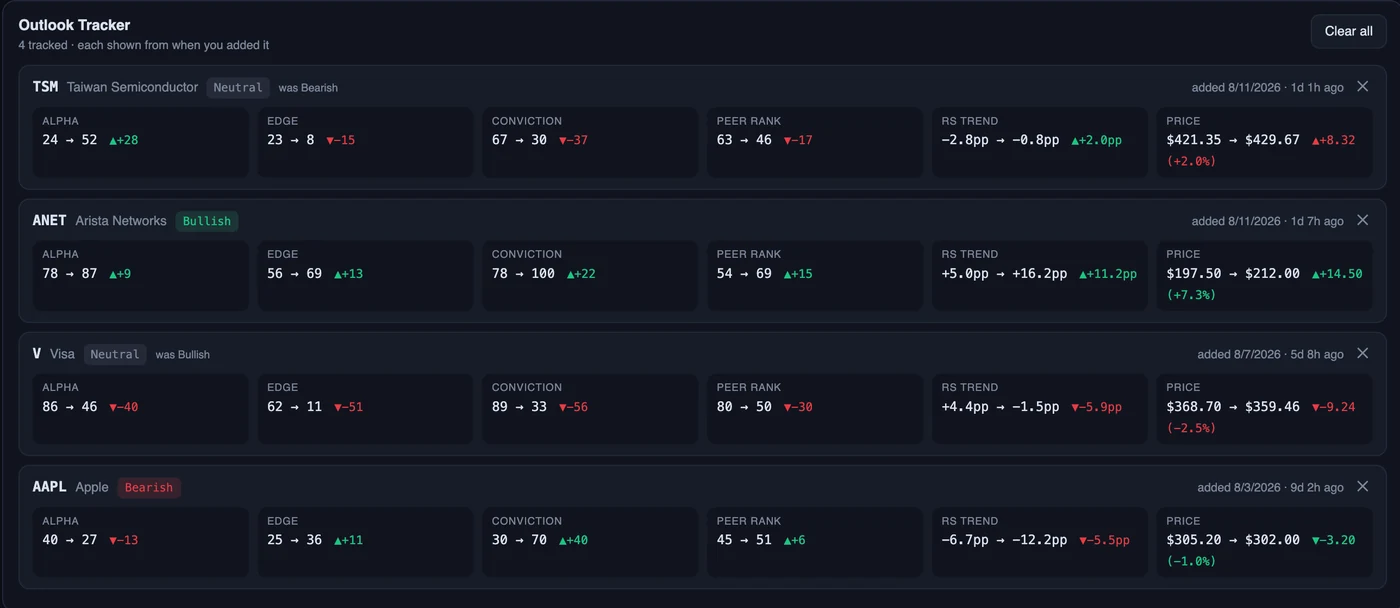Click Visa's Price card showing $359.46
The width and height of the screenshot is (1400, 608).
click(1265, 409)
